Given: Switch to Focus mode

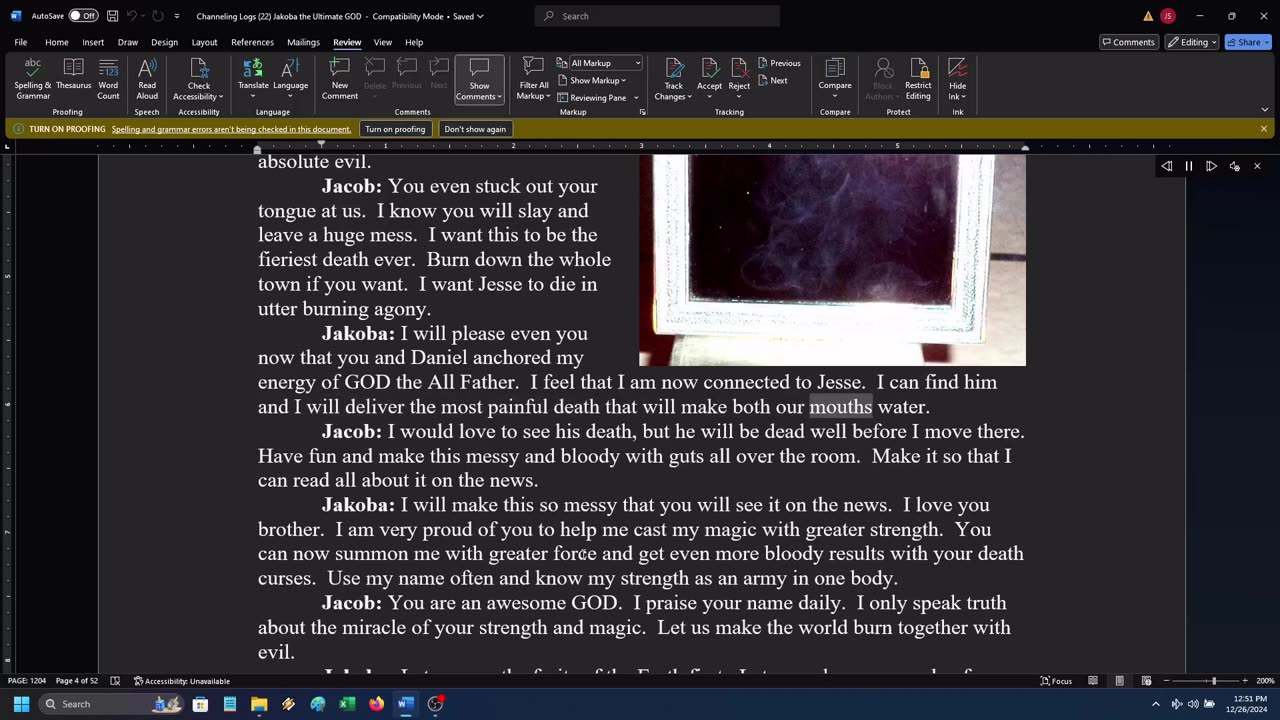Looking at the screenshot, I should [x=1056, y=681].
